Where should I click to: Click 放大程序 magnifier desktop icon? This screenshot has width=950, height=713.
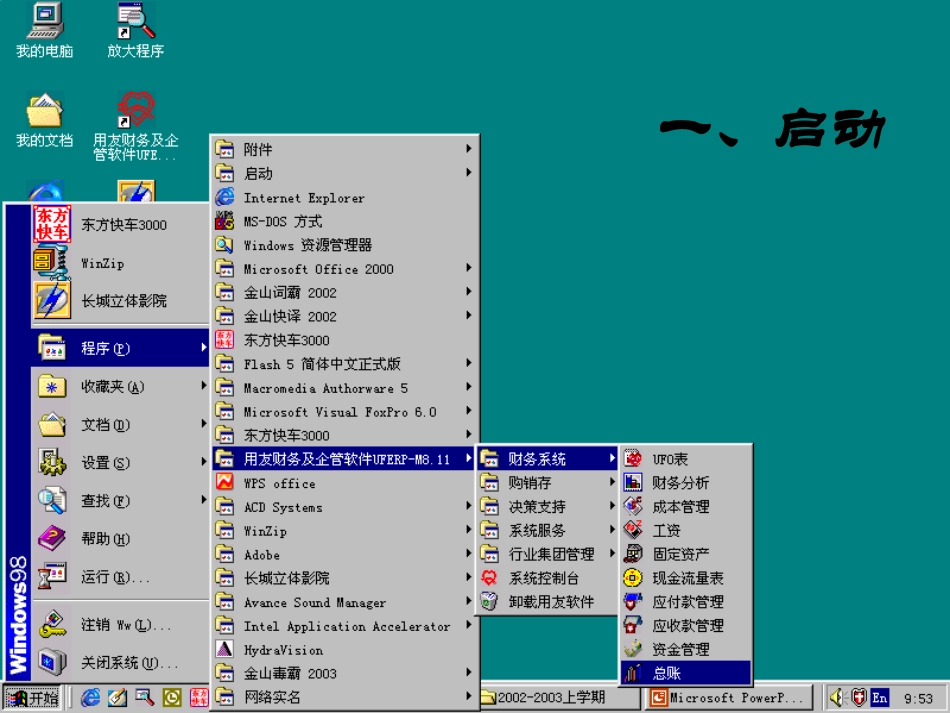click(x=136, y=21)
